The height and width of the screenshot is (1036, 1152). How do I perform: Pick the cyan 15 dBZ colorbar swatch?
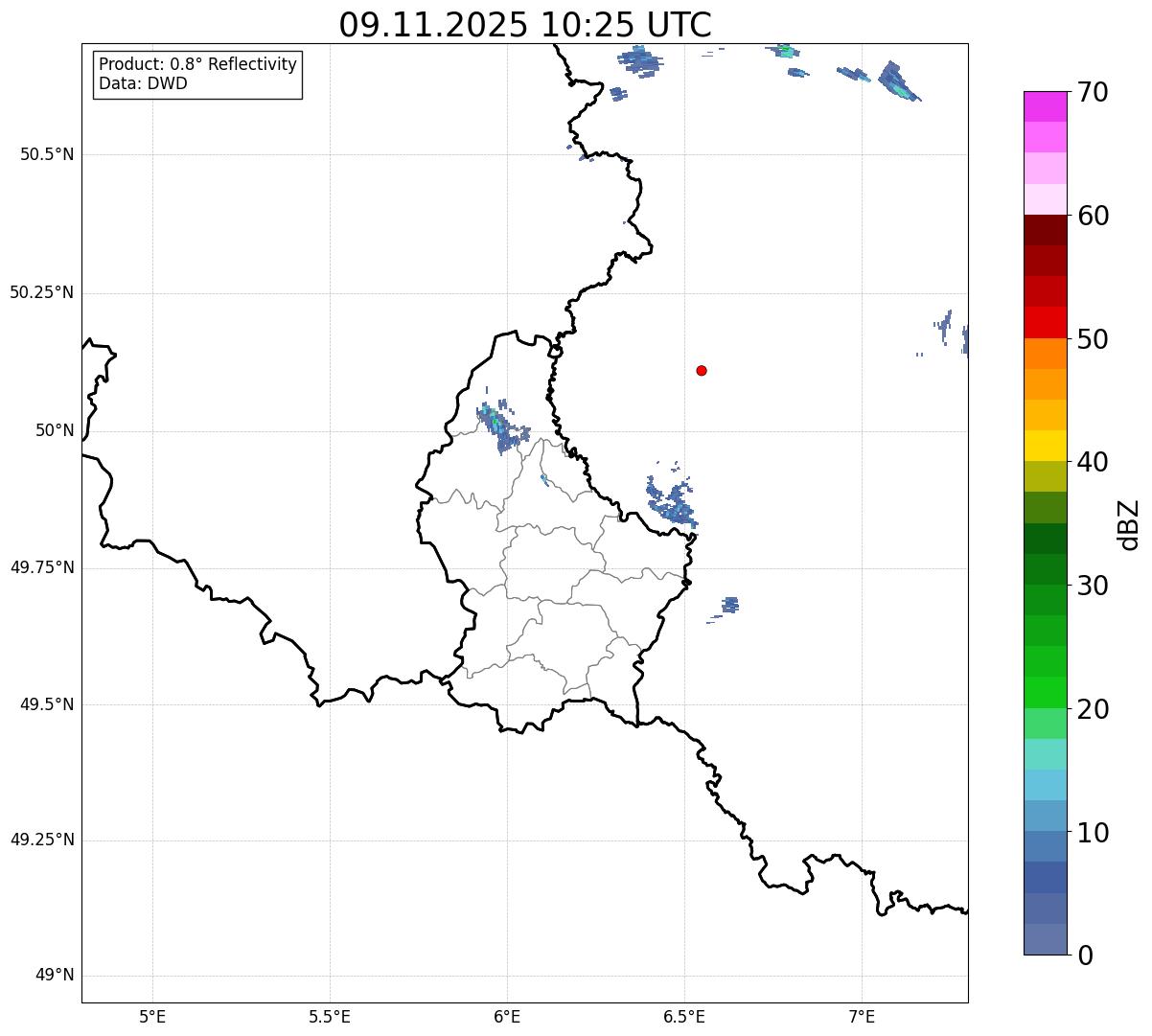pos(1045,785)
